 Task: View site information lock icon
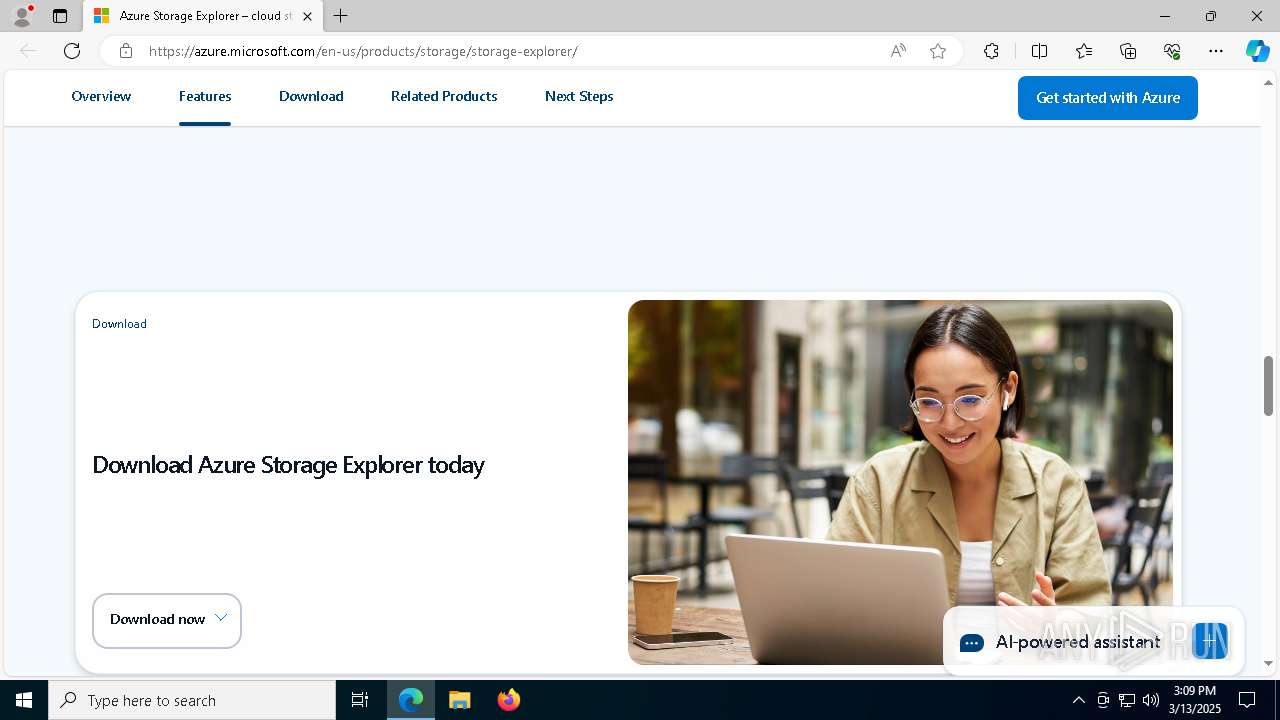tap(126, 51)
